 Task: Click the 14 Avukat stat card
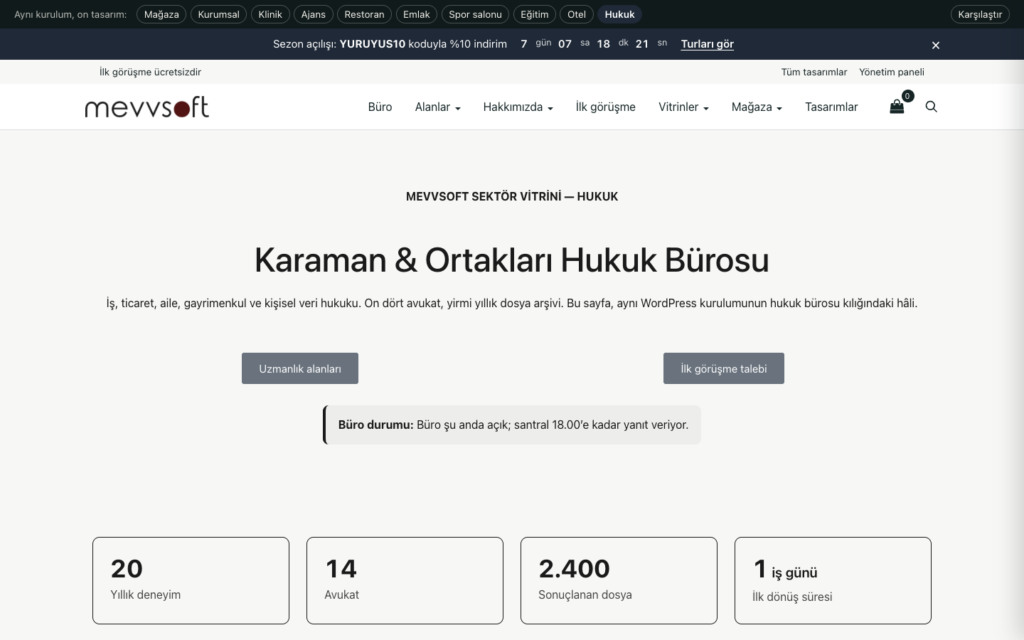tap(405, 581)
